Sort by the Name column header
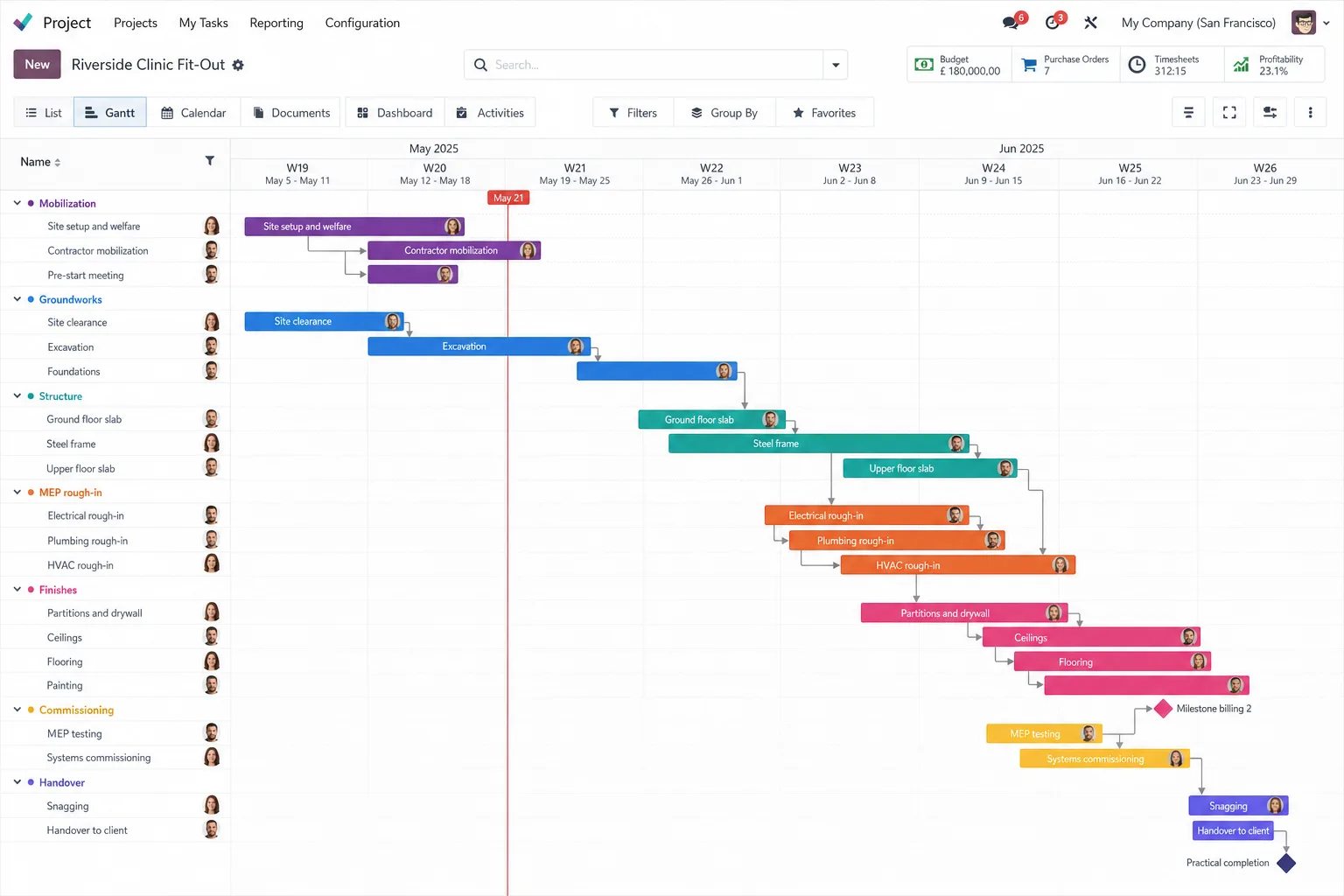The height and width of the screenshot is (896, 1344). click(40, 162)
